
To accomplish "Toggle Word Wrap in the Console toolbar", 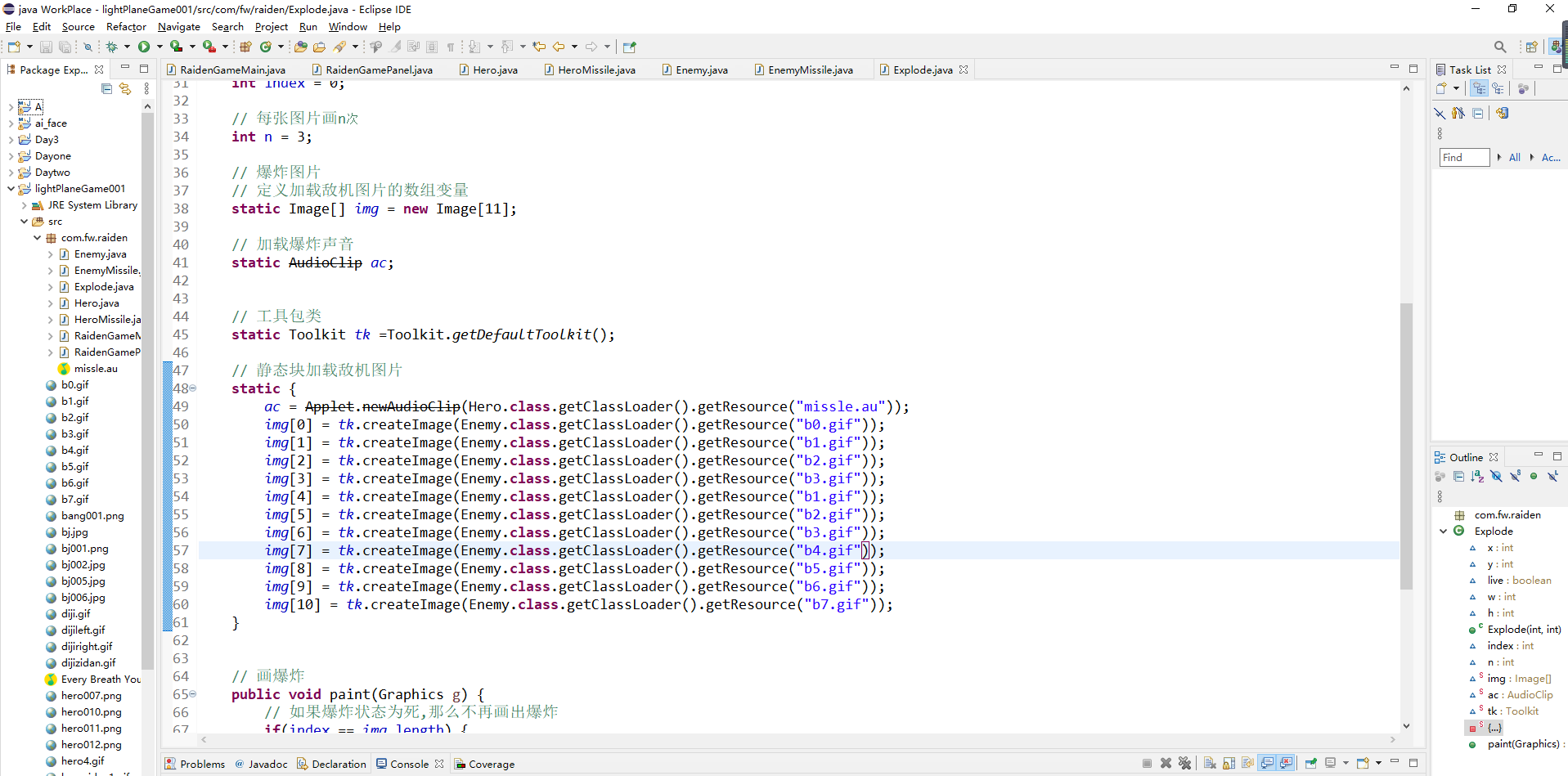I will 1247,763.
